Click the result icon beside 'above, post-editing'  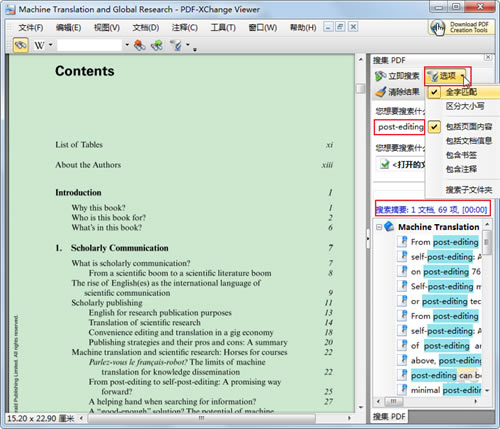coord(403,360)
